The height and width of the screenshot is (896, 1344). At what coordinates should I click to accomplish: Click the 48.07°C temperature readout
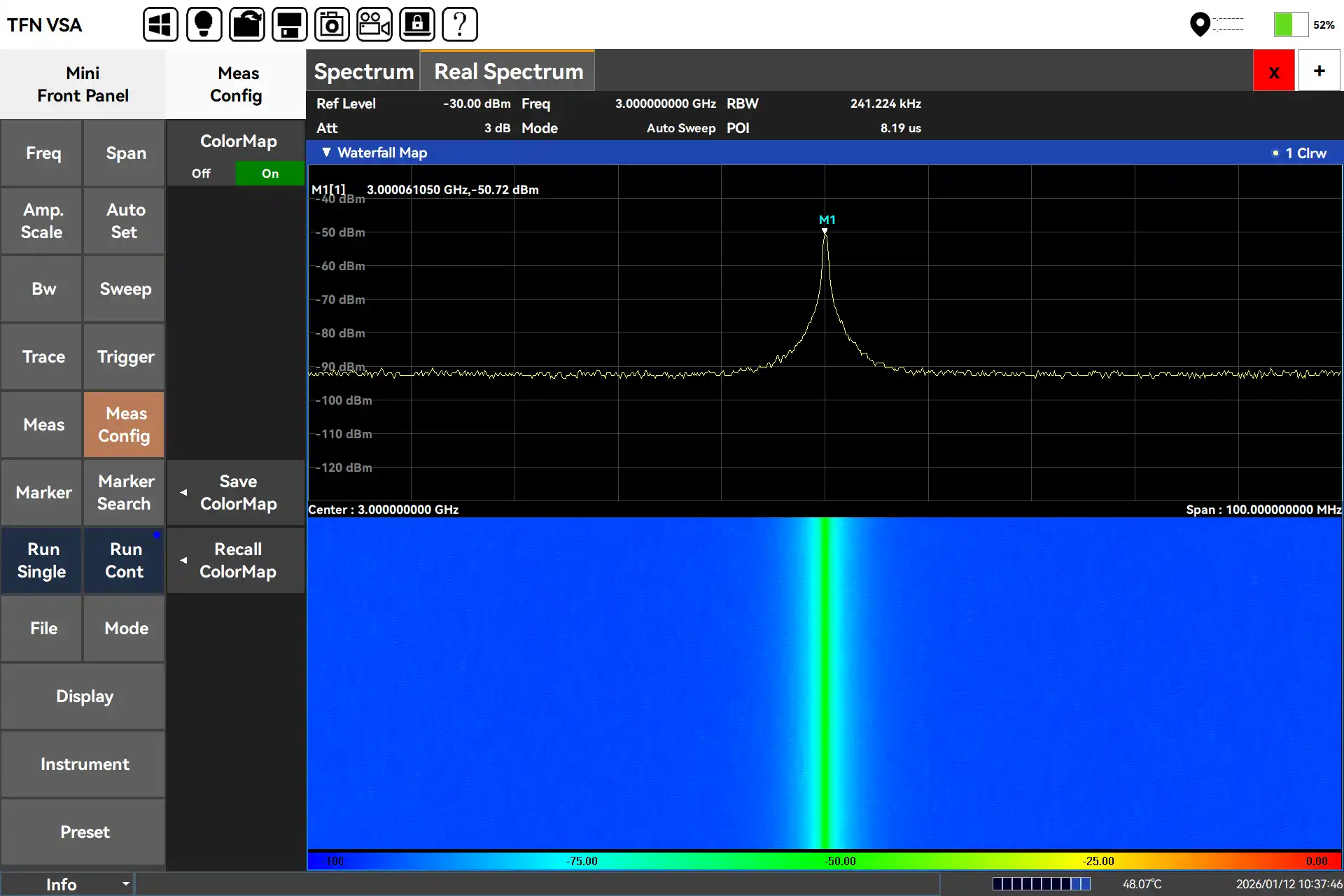1142,884
